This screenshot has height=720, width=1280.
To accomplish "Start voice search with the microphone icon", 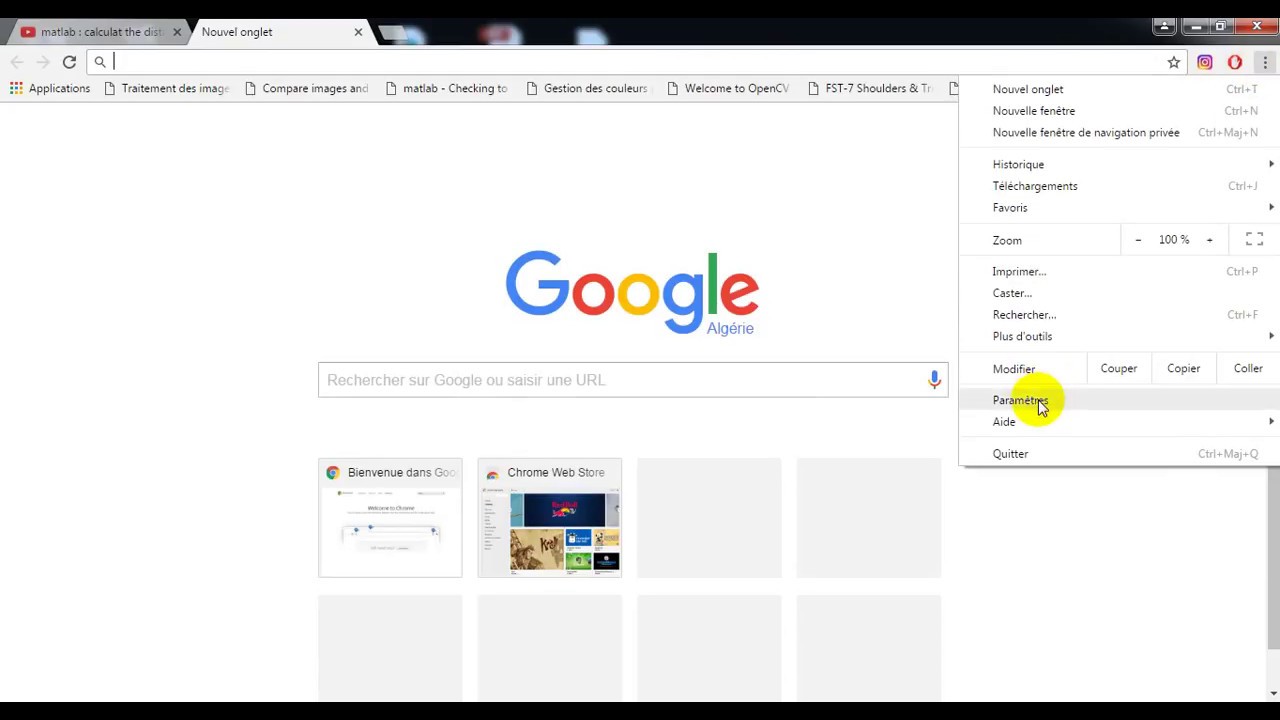I will (x=934, y=380).
